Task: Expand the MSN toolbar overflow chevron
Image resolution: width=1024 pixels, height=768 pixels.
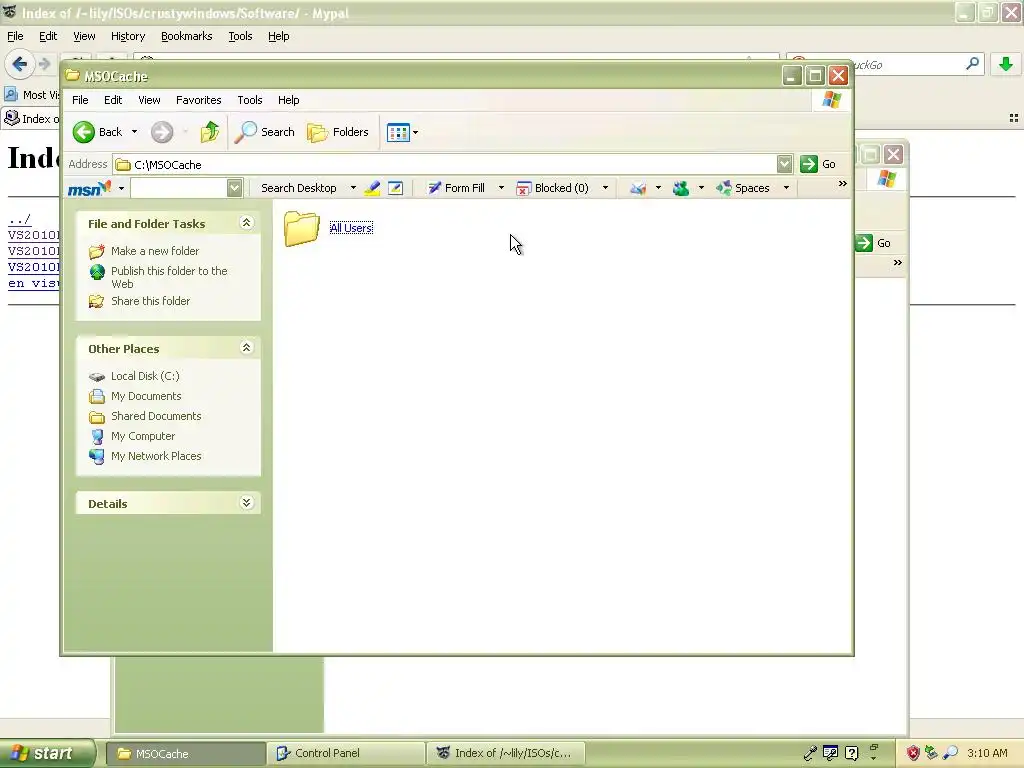Action: (842, 184)
